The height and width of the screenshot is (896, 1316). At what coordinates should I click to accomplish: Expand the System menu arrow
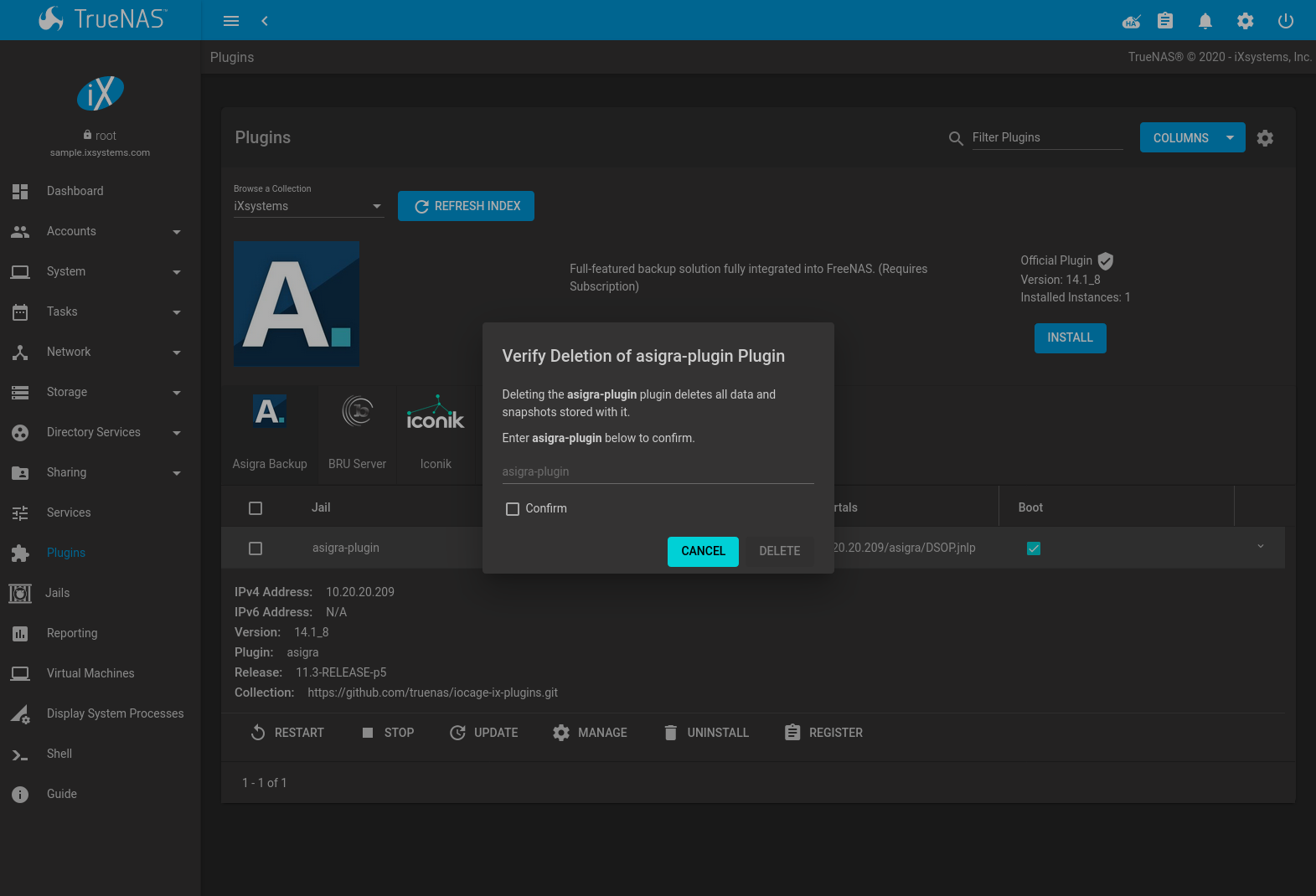tap(177, 272)
